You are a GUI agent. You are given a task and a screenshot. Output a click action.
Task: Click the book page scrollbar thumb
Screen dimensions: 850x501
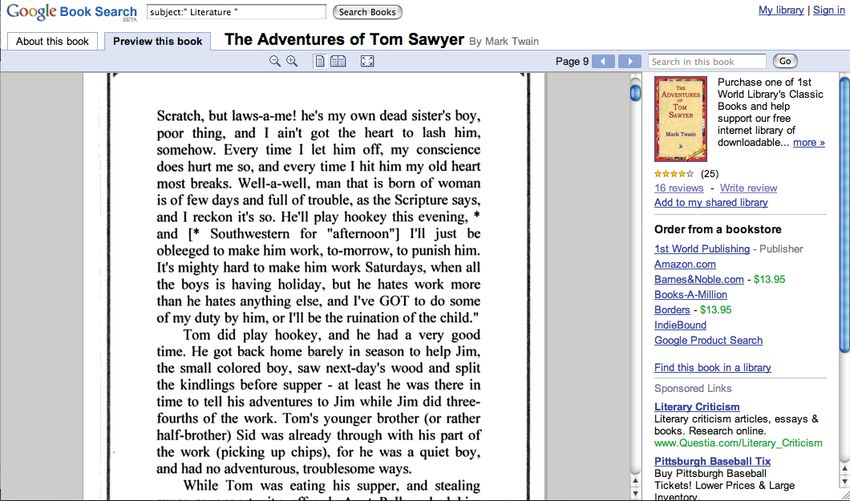[x=635, y=92]
